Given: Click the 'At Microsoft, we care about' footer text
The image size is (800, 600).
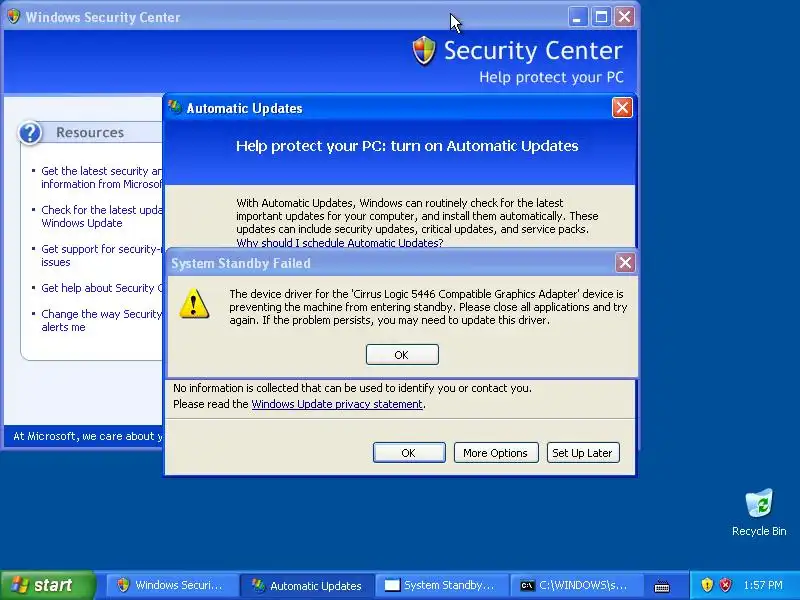Looking at the screenshot, I should click(88, 436).
